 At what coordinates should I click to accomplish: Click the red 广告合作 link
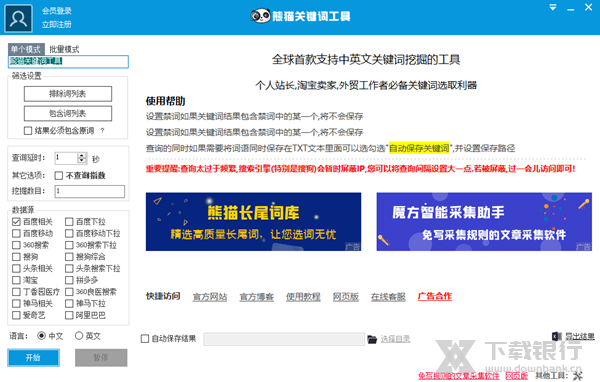point(435,296)
